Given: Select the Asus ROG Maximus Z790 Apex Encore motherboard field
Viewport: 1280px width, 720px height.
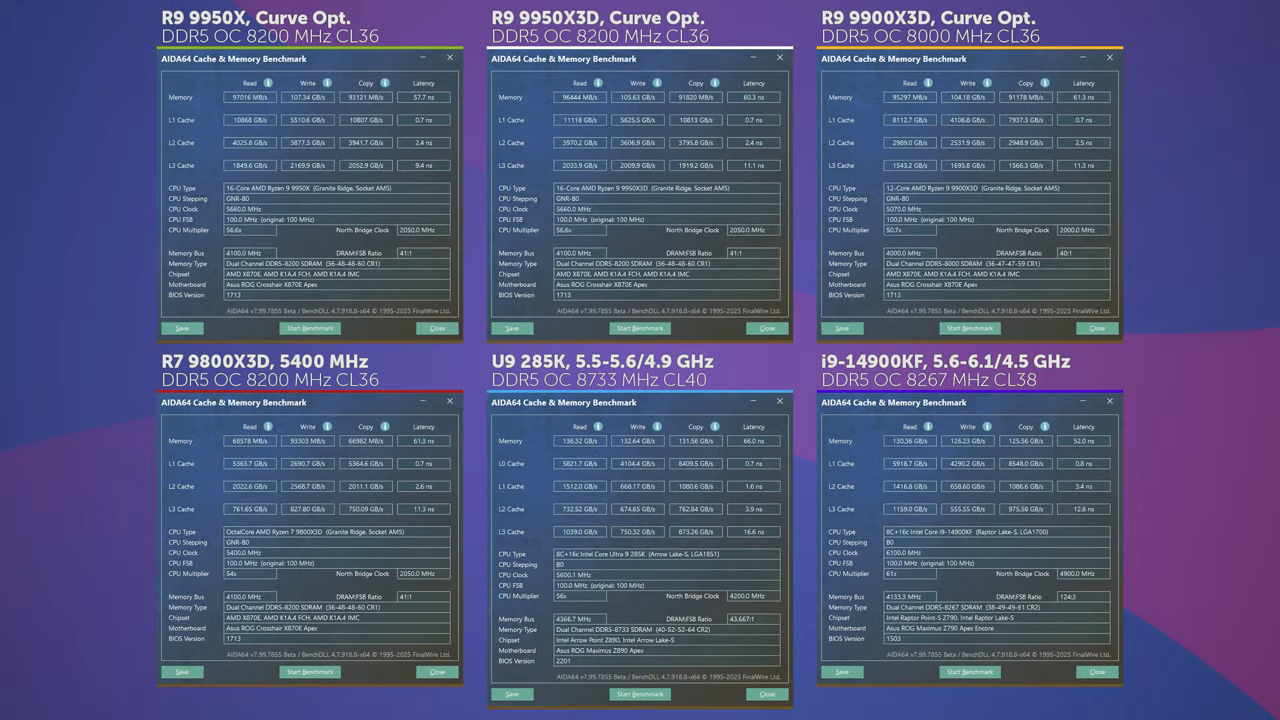Looking at the screenshot, I should [997, 628].
